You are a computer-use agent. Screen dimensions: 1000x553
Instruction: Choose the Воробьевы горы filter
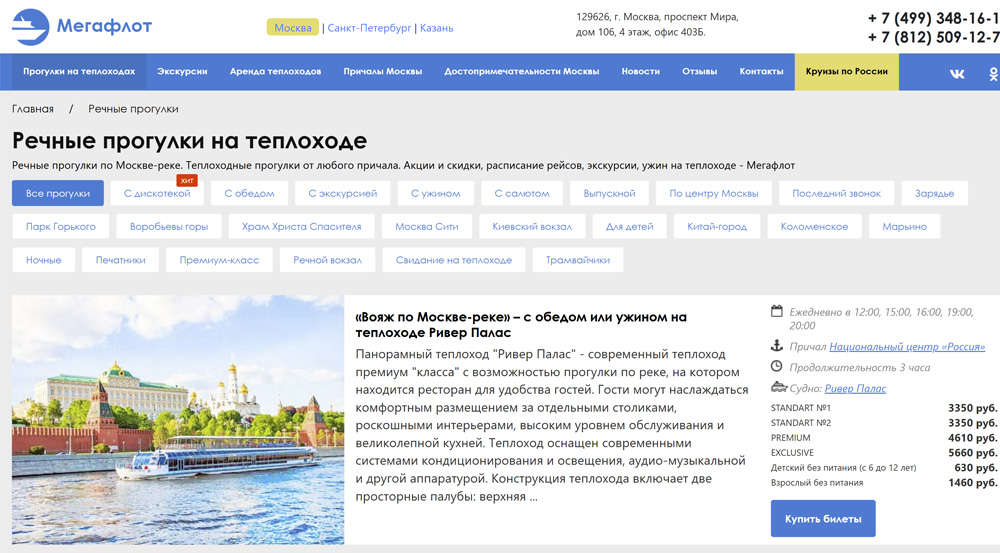pos(169,226)
